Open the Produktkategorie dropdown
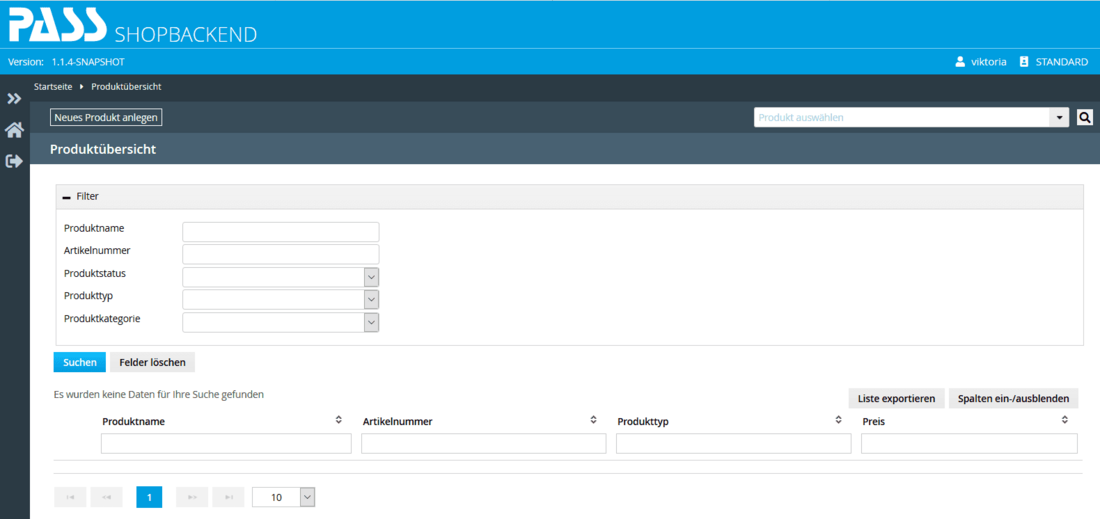This screenshot has height=519, width=1100. [372, 322]
